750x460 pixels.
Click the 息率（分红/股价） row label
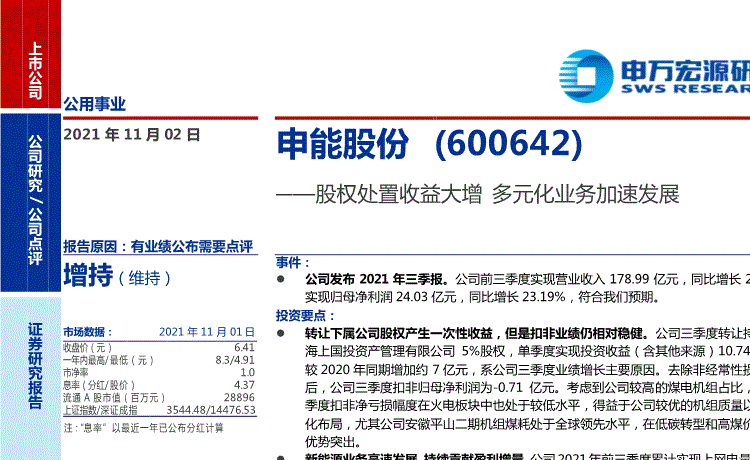tap(99, 385)
